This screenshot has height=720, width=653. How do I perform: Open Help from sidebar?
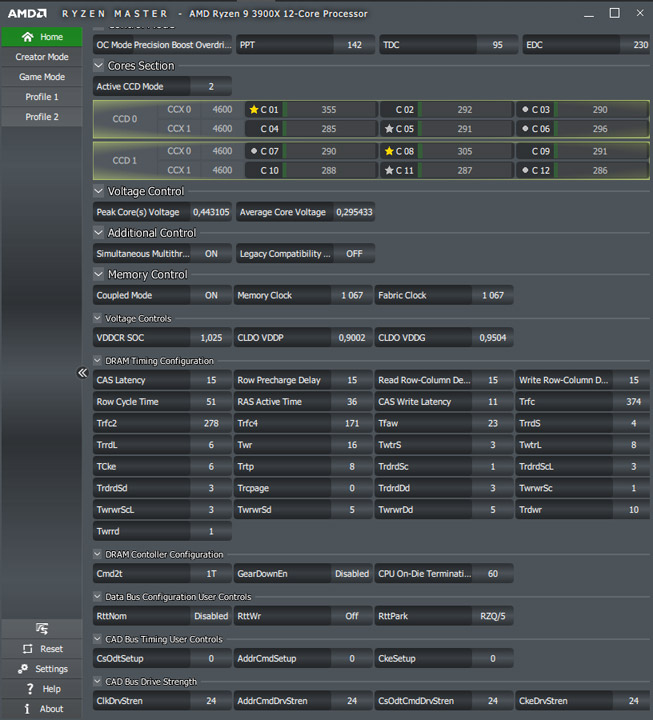coord(42,689)
